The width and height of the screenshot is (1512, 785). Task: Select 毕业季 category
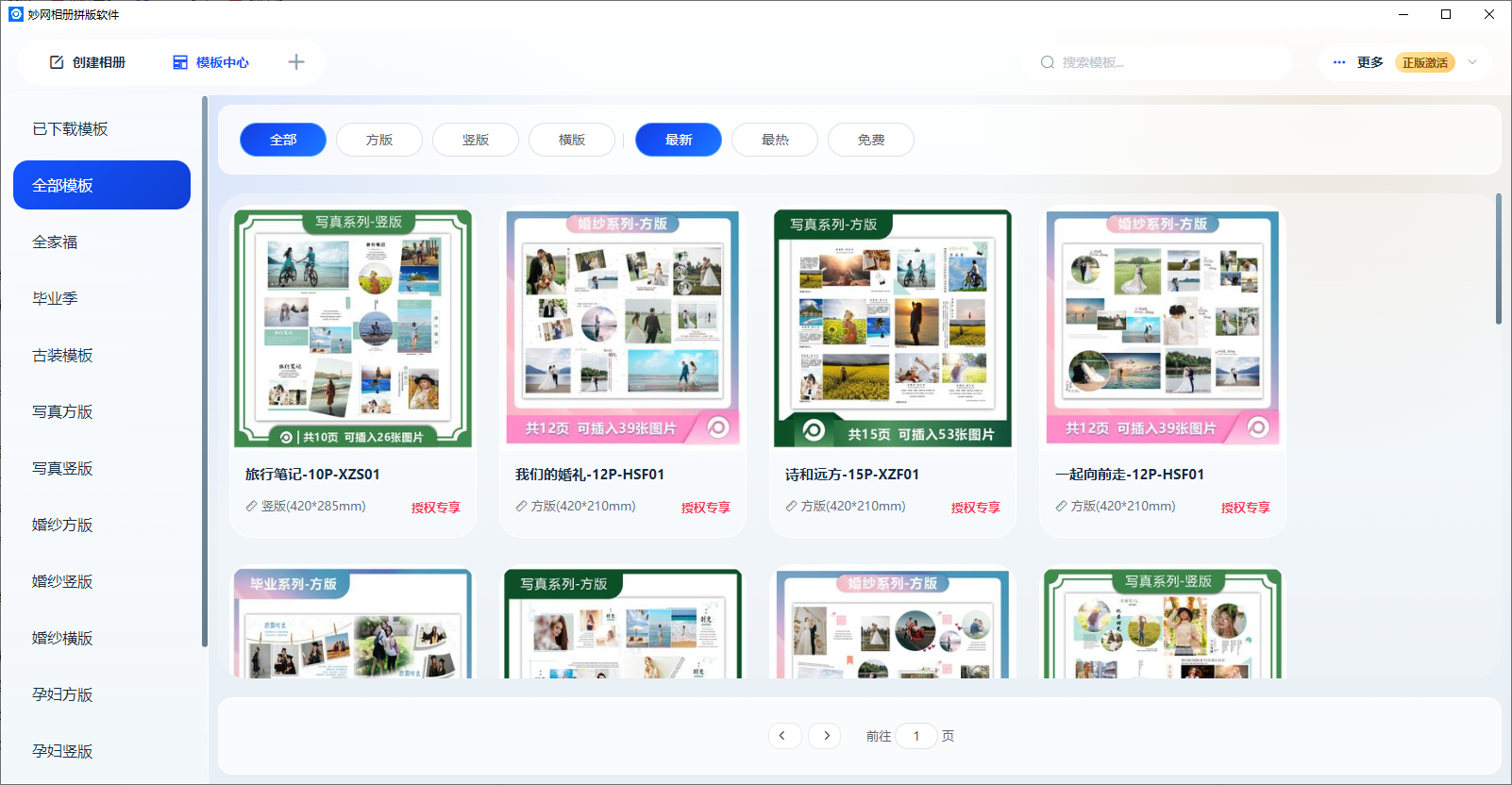102,299
